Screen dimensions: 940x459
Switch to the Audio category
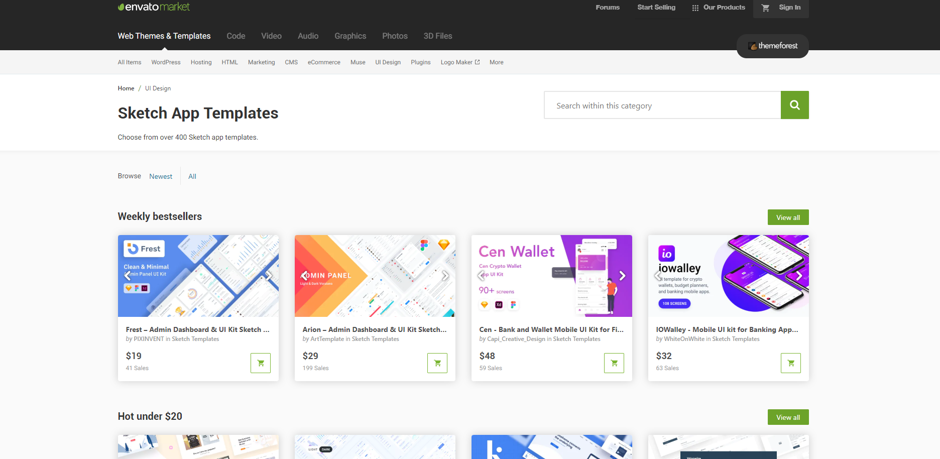308,36
